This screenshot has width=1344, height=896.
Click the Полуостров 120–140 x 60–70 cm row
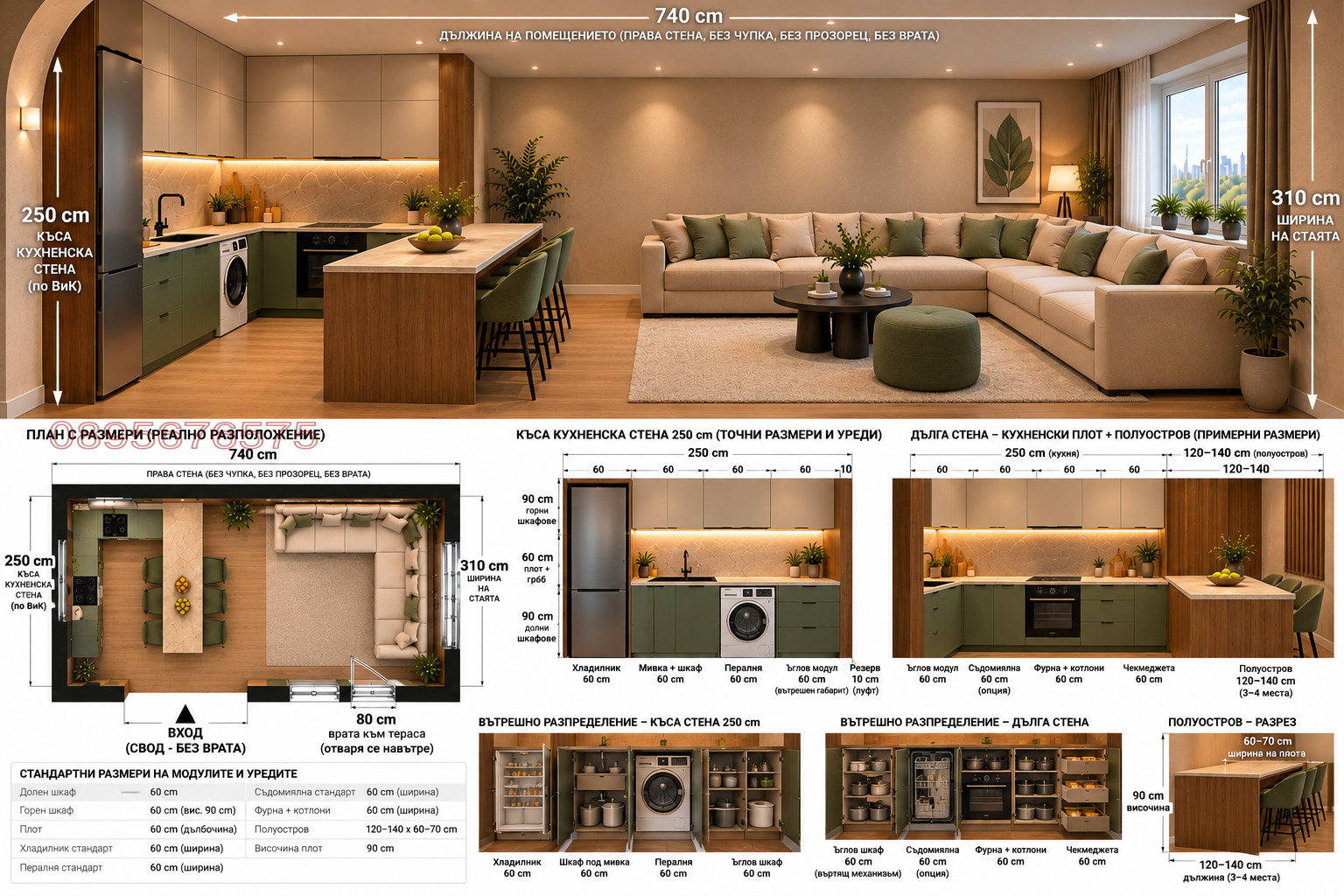click(356, 829)
